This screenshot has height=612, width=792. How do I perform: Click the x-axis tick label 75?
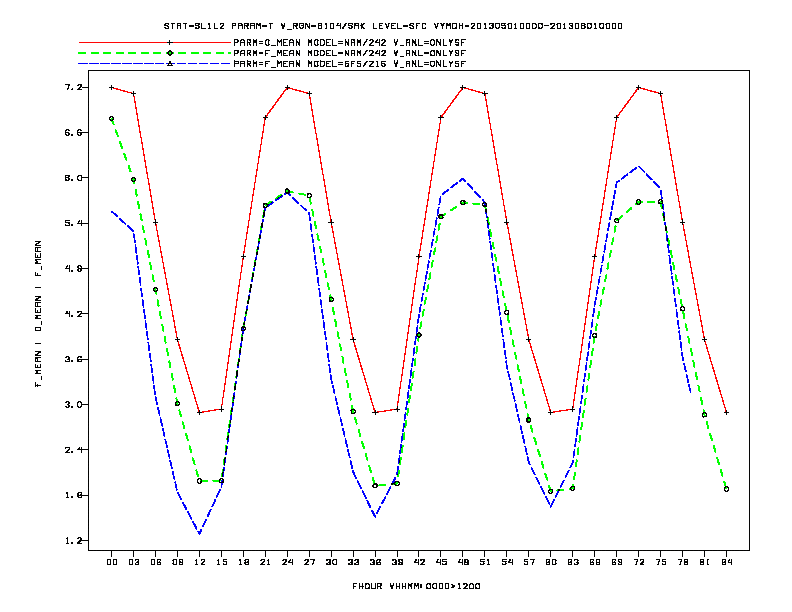point(661,562)
